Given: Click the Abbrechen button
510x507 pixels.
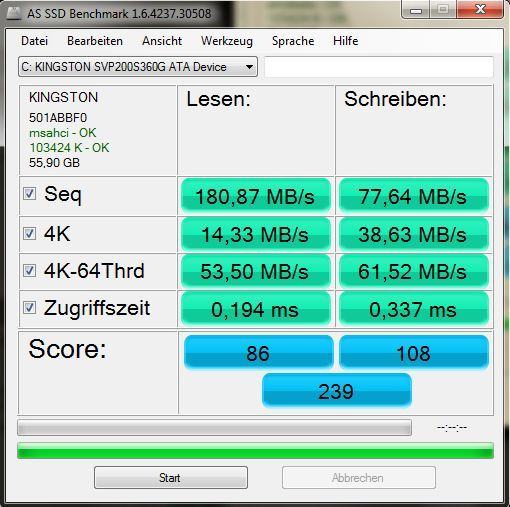Looking at the screenshot, I should coord(359,478).
